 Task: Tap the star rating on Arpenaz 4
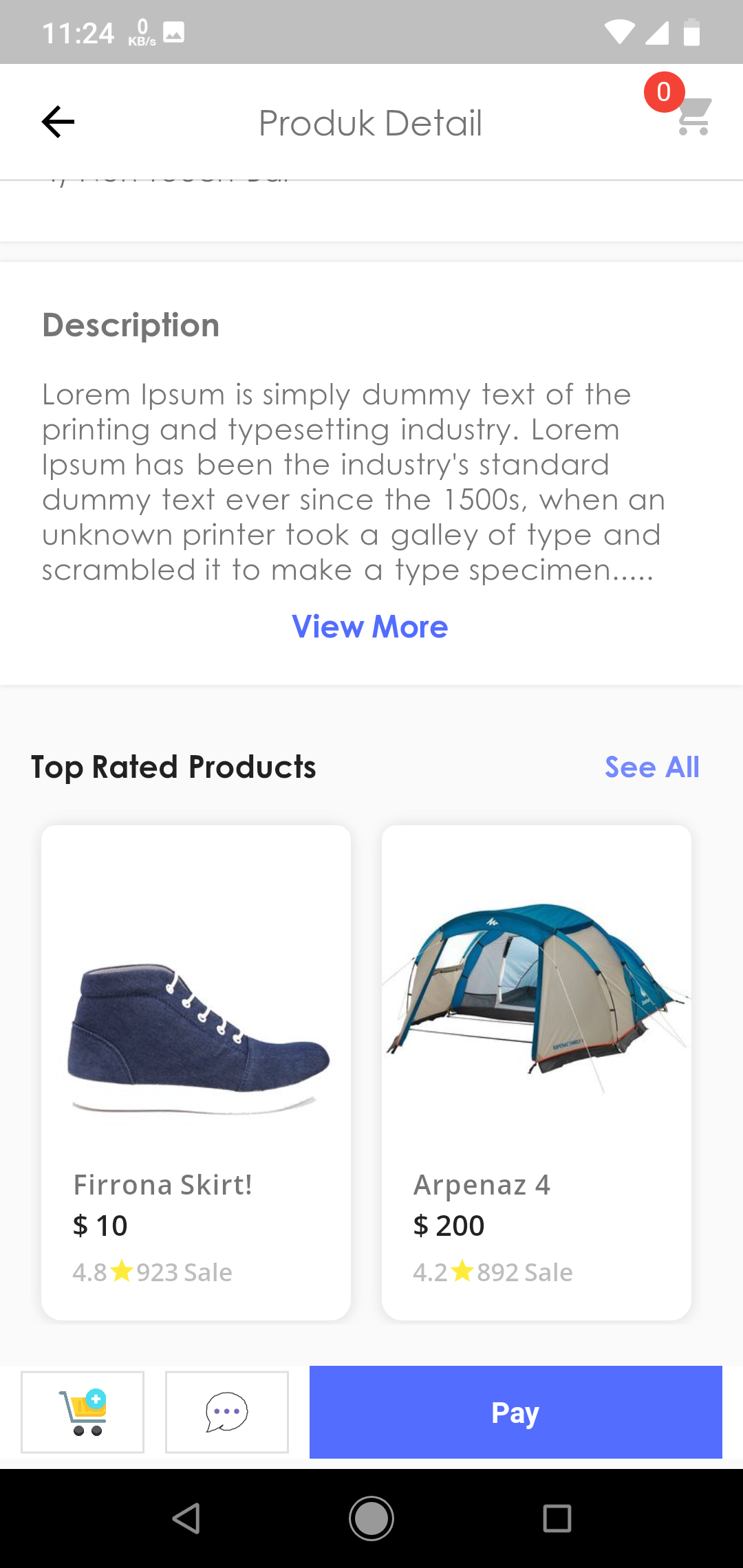pyautogui.click(x=462, y=1271)
